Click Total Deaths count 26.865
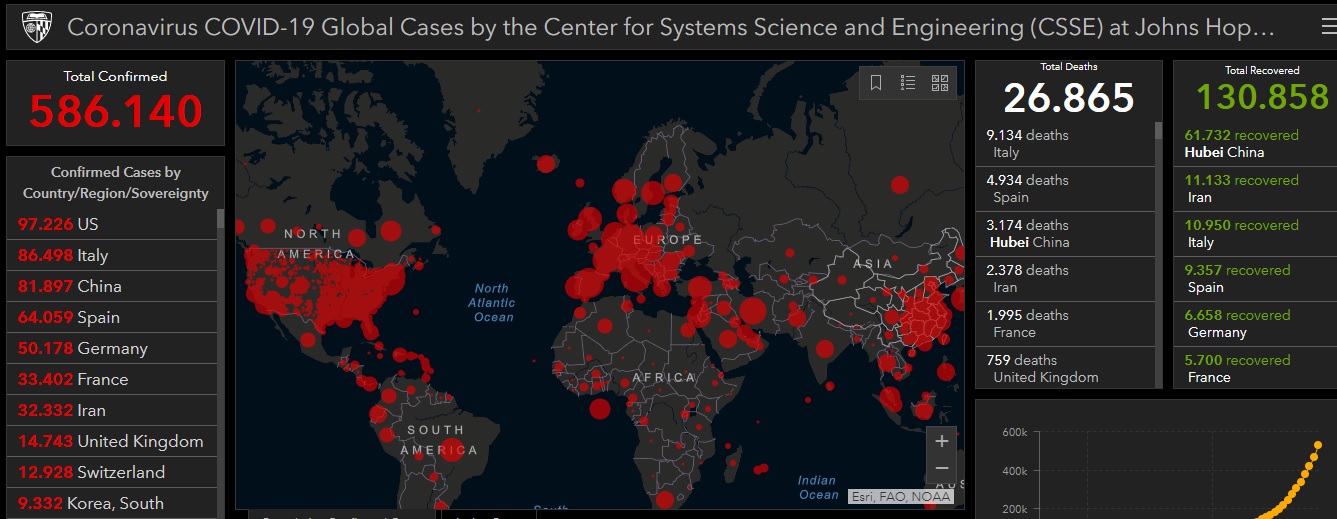This screenshot has width=1337, height=519. coord(1069,97)
